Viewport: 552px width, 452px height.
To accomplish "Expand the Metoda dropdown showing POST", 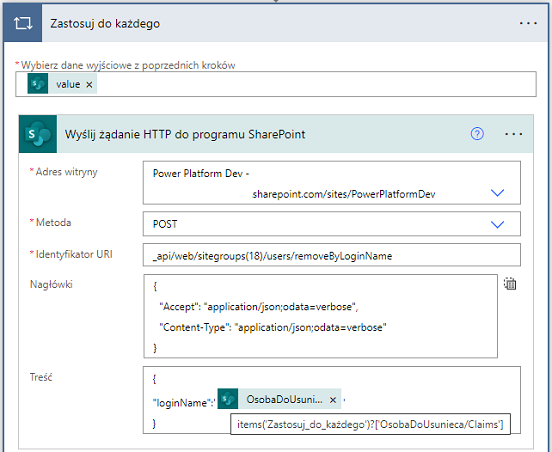I will (x=497, y=224).
